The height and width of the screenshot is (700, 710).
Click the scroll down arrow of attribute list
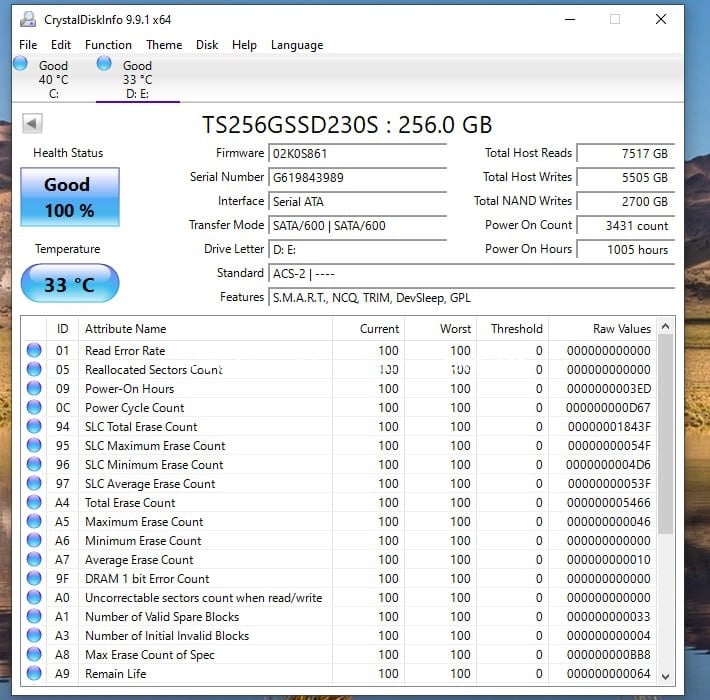665,676
